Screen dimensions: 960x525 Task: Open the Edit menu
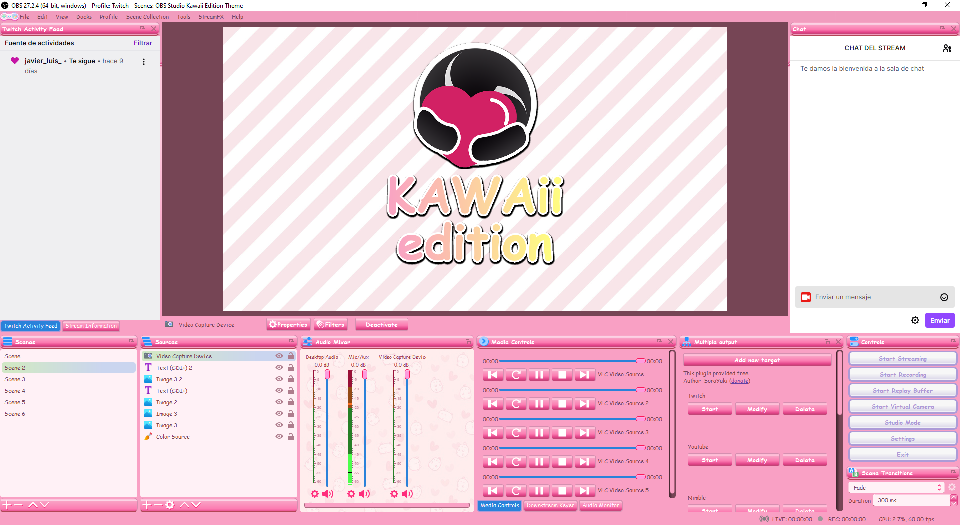coord(42,17)
